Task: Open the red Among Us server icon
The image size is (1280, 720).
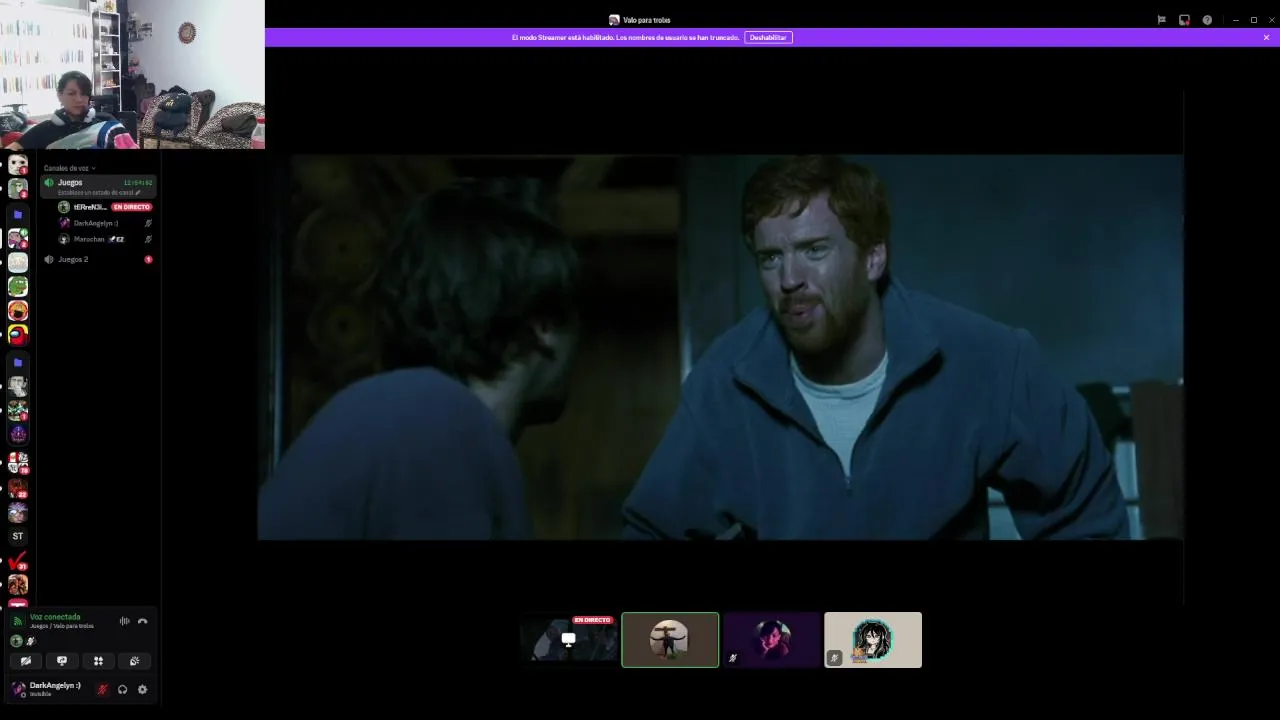Action: pyautogui.click(x=18, y=335)
